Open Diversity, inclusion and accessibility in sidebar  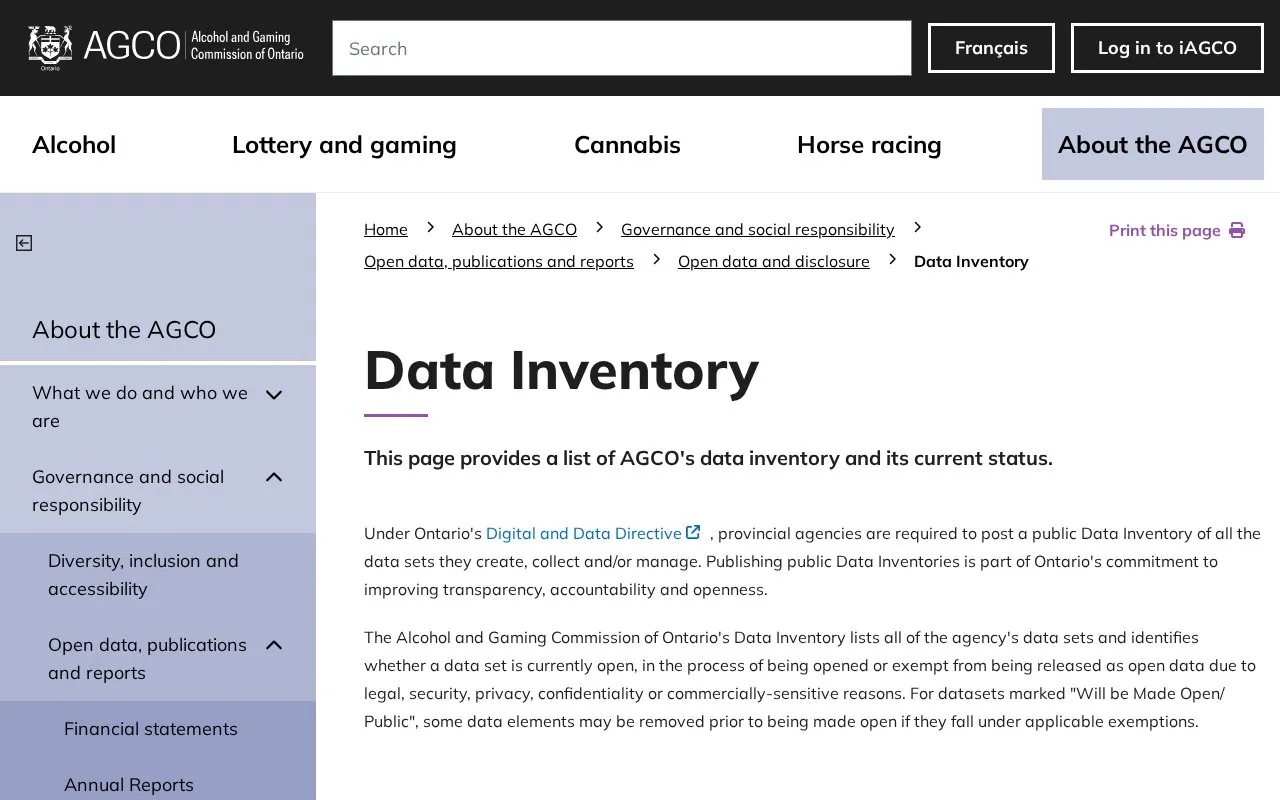143,575
